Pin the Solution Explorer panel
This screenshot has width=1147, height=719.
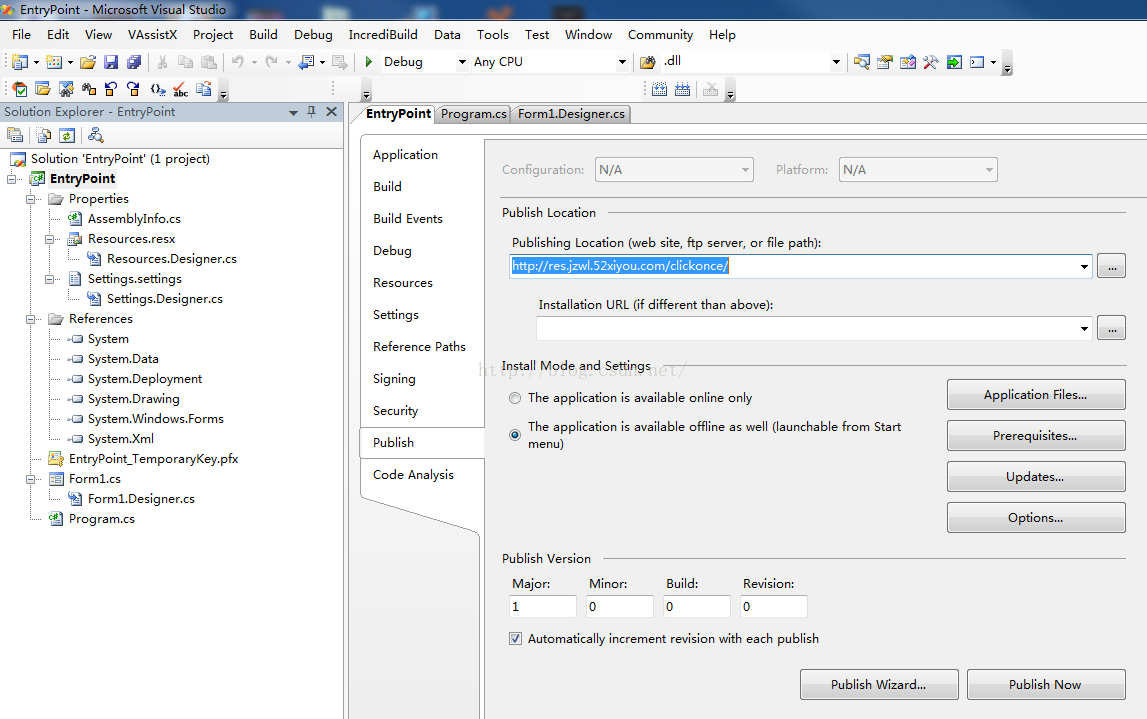(x=312, y=111)
